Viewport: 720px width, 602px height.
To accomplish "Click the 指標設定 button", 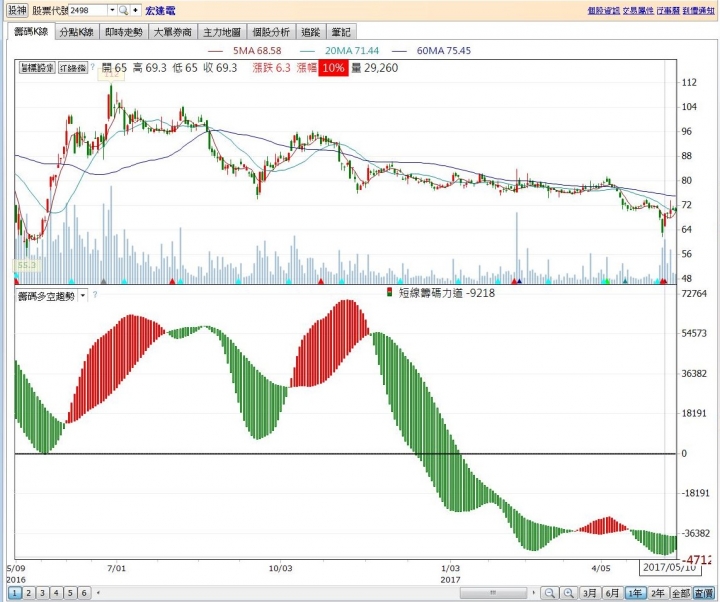I will pos(37,68).
